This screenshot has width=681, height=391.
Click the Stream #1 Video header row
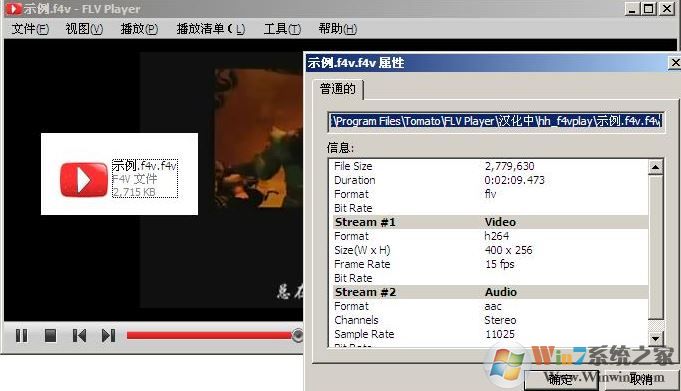(490, 222)
